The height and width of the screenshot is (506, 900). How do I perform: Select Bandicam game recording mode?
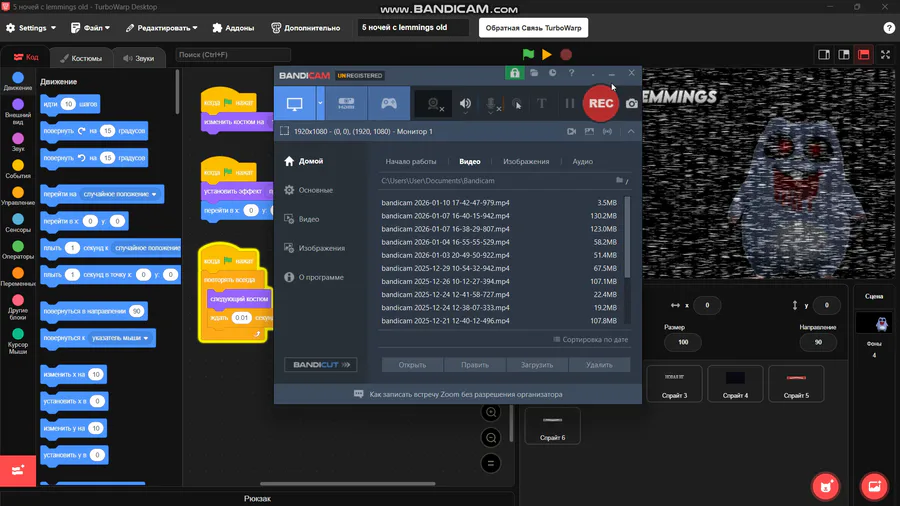pos(389,104)
